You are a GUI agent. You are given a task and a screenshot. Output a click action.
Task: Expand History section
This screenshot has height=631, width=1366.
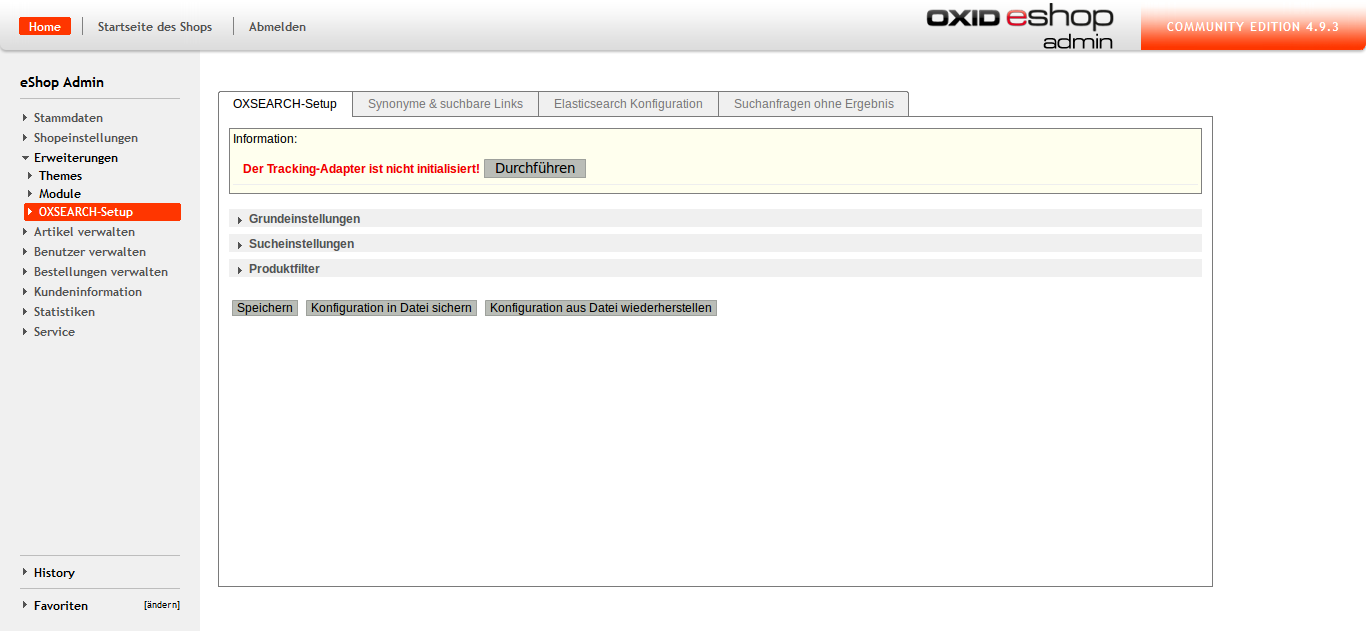(x=54, y=573)
